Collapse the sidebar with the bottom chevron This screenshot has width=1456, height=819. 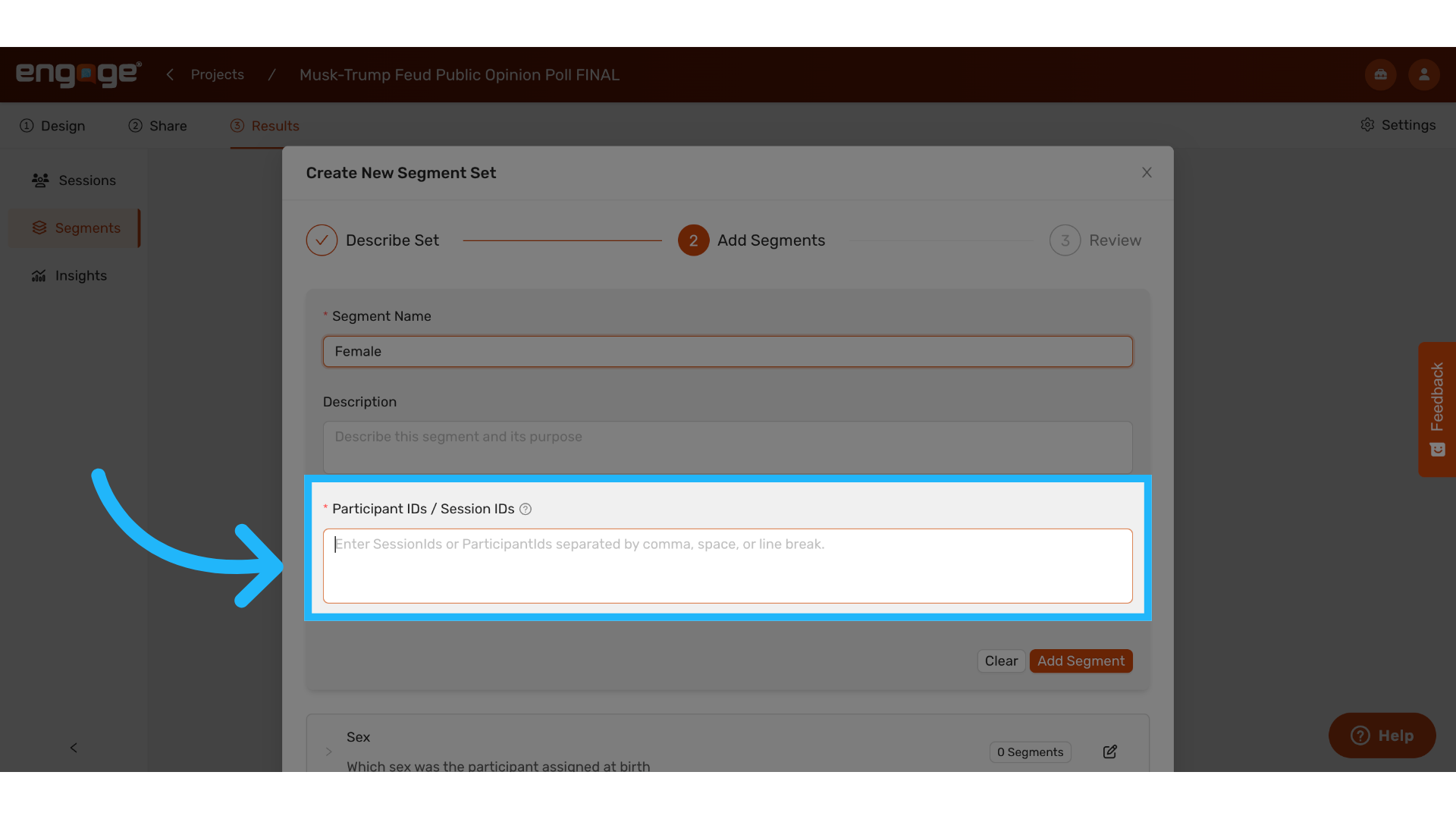(x=74, y=748)
